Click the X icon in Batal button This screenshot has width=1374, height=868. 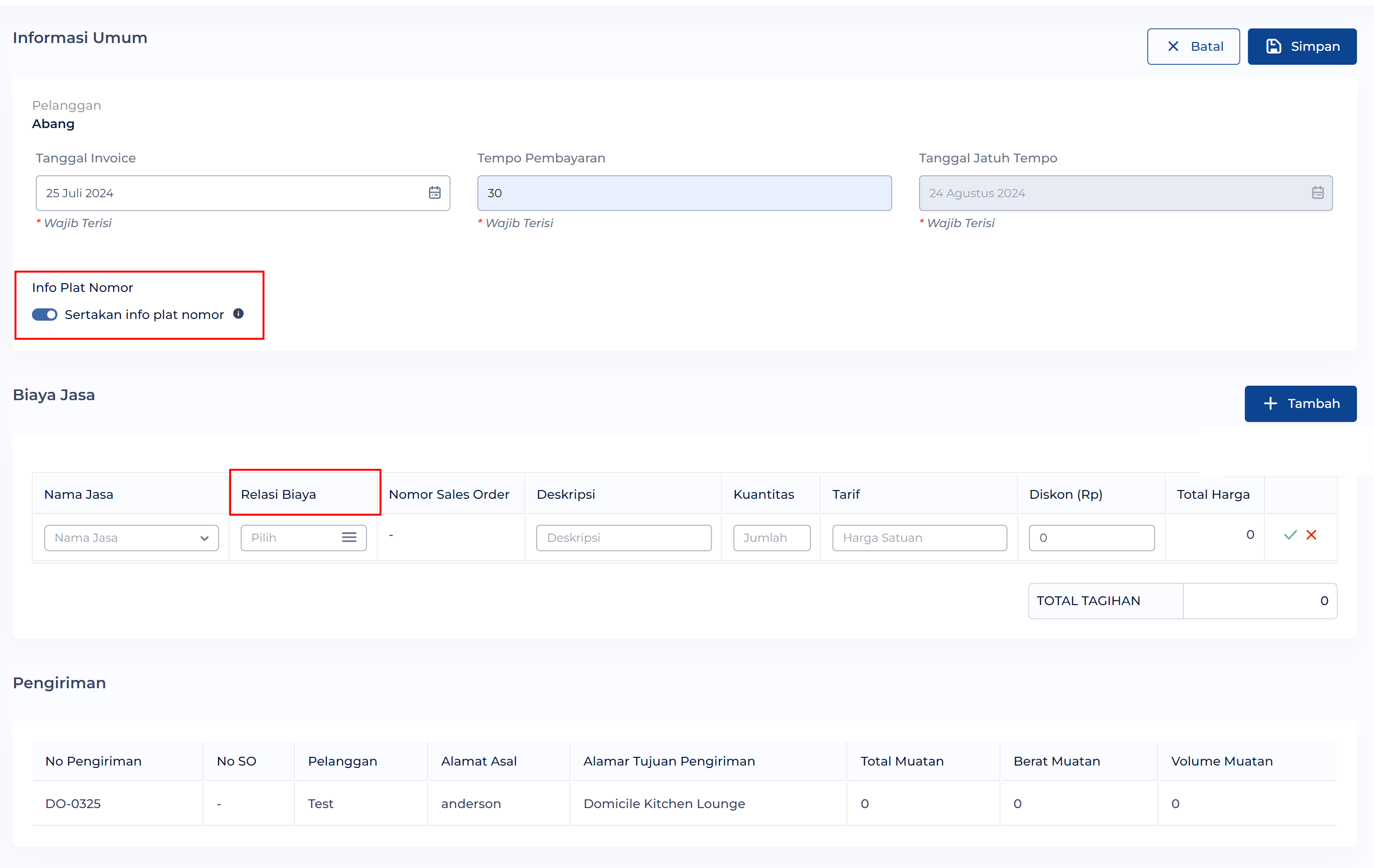1173,46
